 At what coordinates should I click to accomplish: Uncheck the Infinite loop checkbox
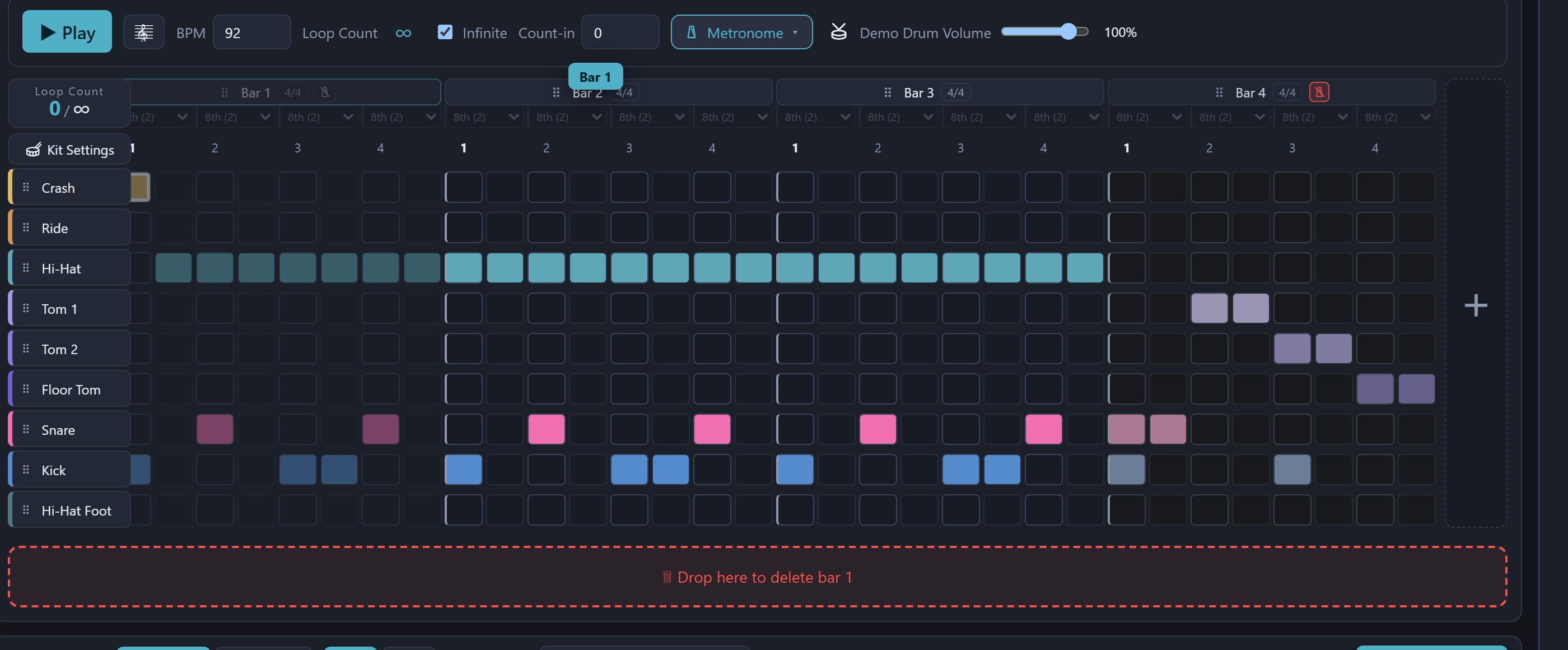coord(445,32)
